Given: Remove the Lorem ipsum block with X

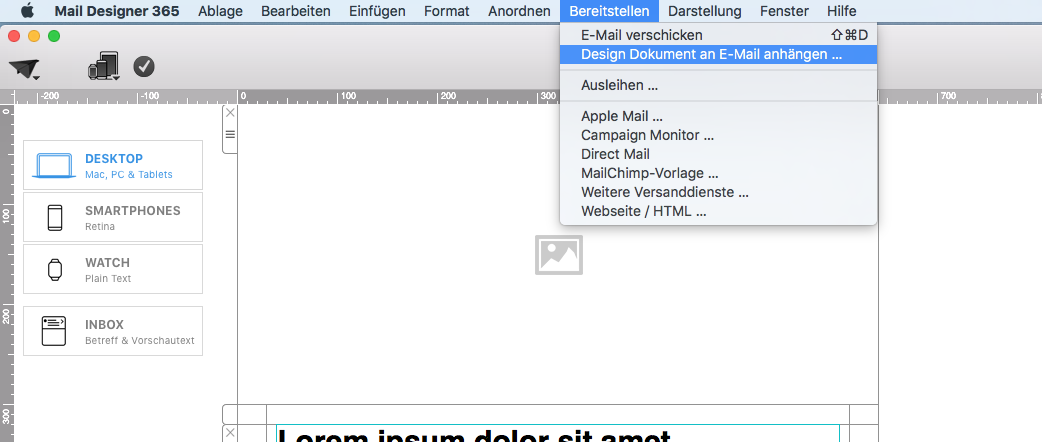Looking at the screenshot, I should 230,433.
